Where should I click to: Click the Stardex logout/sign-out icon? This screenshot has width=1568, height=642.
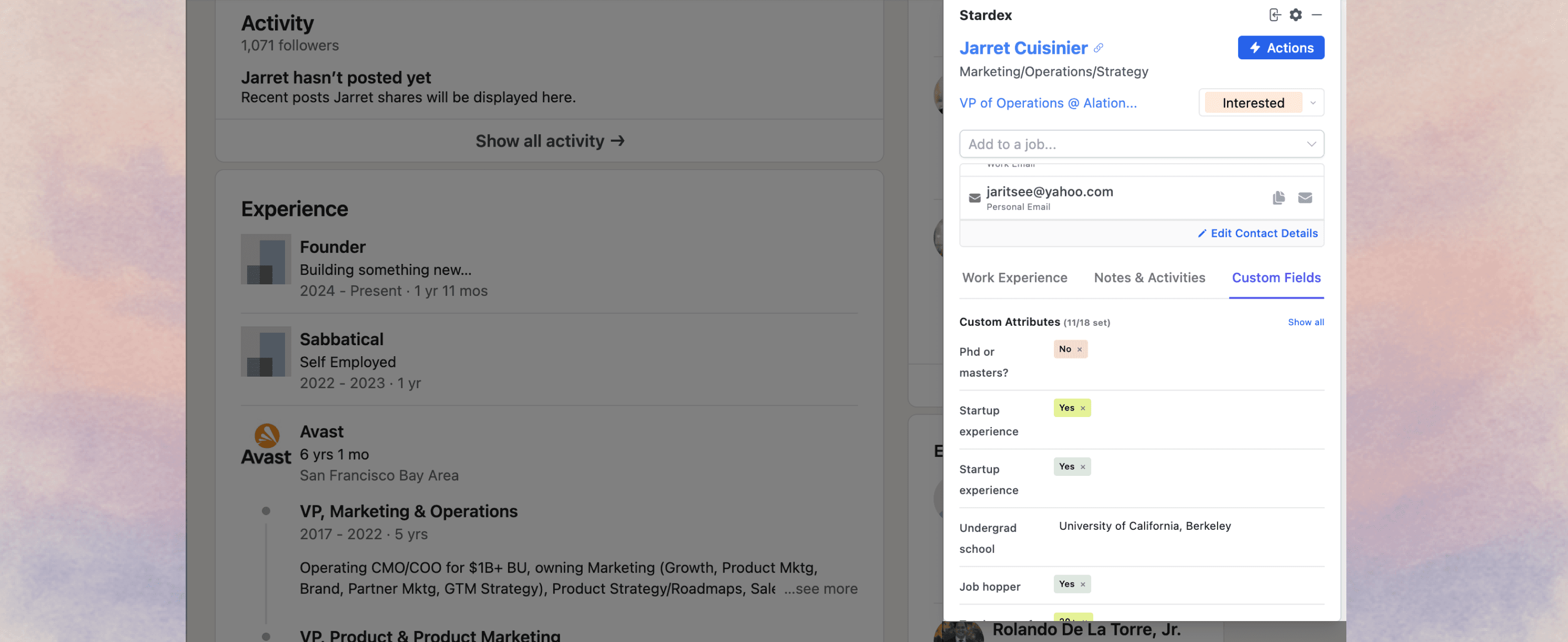click(x=1274, y=14)
